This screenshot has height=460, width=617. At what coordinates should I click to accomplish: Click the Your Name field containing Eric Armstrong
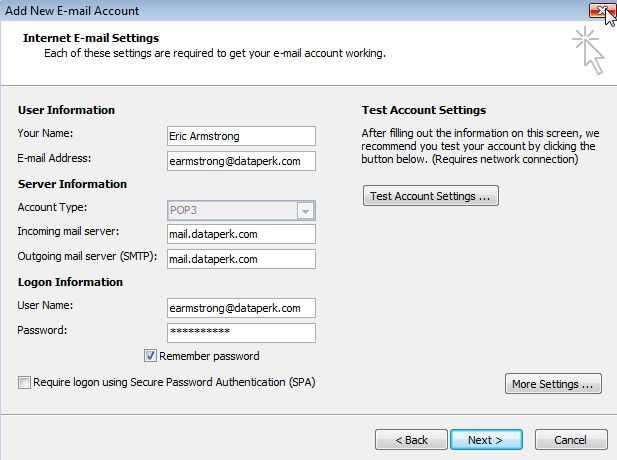click(x=241, y=136)
